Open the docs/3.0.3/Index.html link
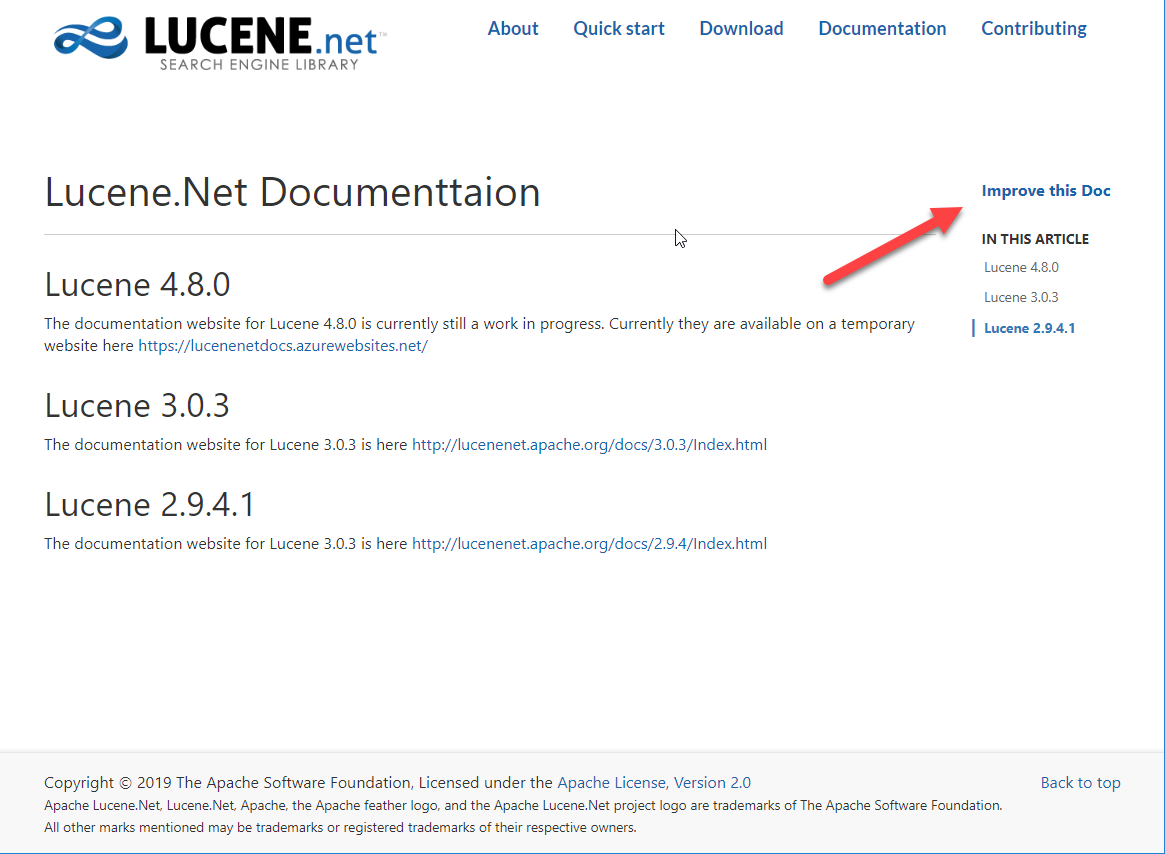 (589, 444)
